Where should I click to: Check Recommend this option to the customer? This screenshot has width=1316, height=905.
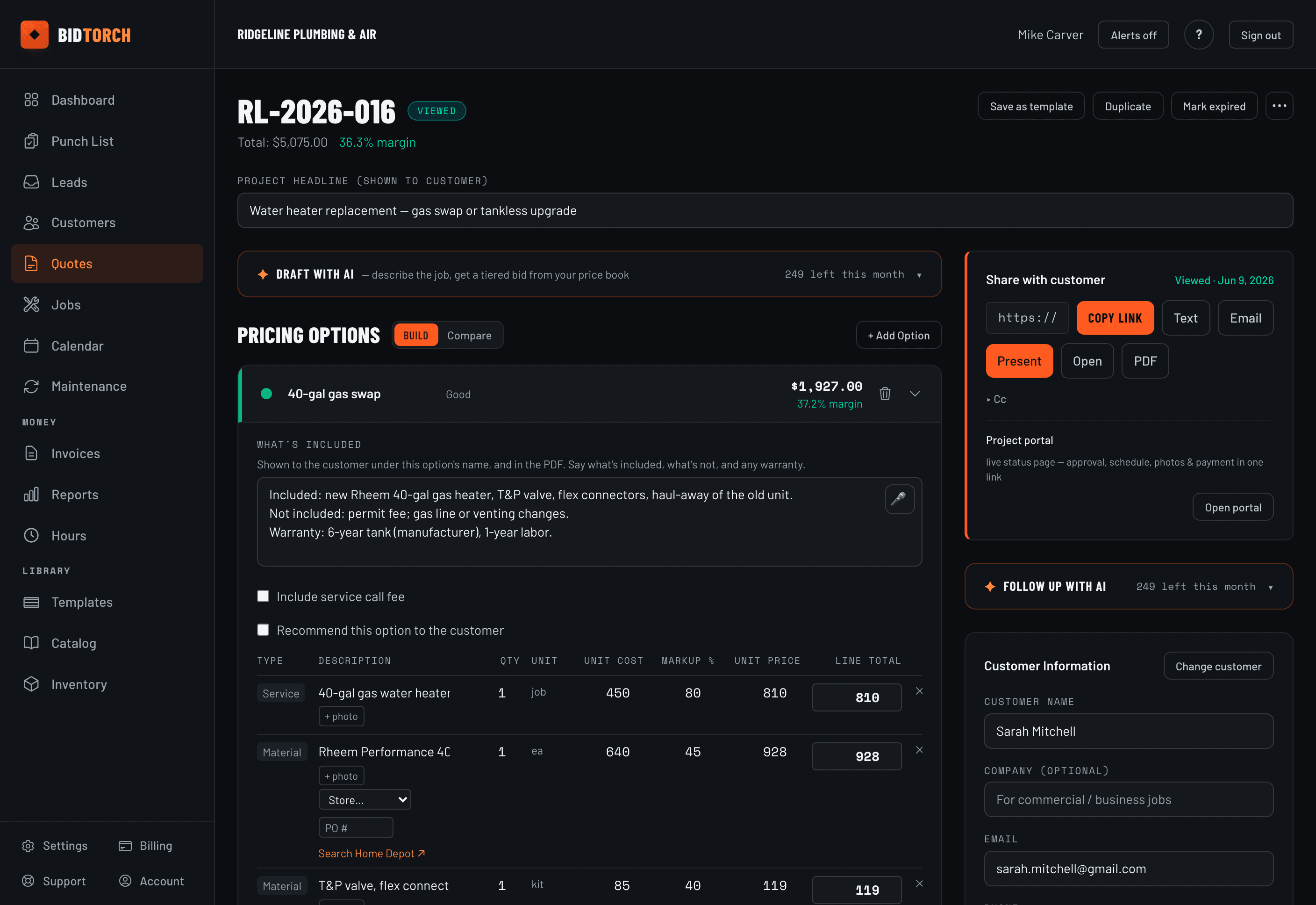(x=263, y=630)
